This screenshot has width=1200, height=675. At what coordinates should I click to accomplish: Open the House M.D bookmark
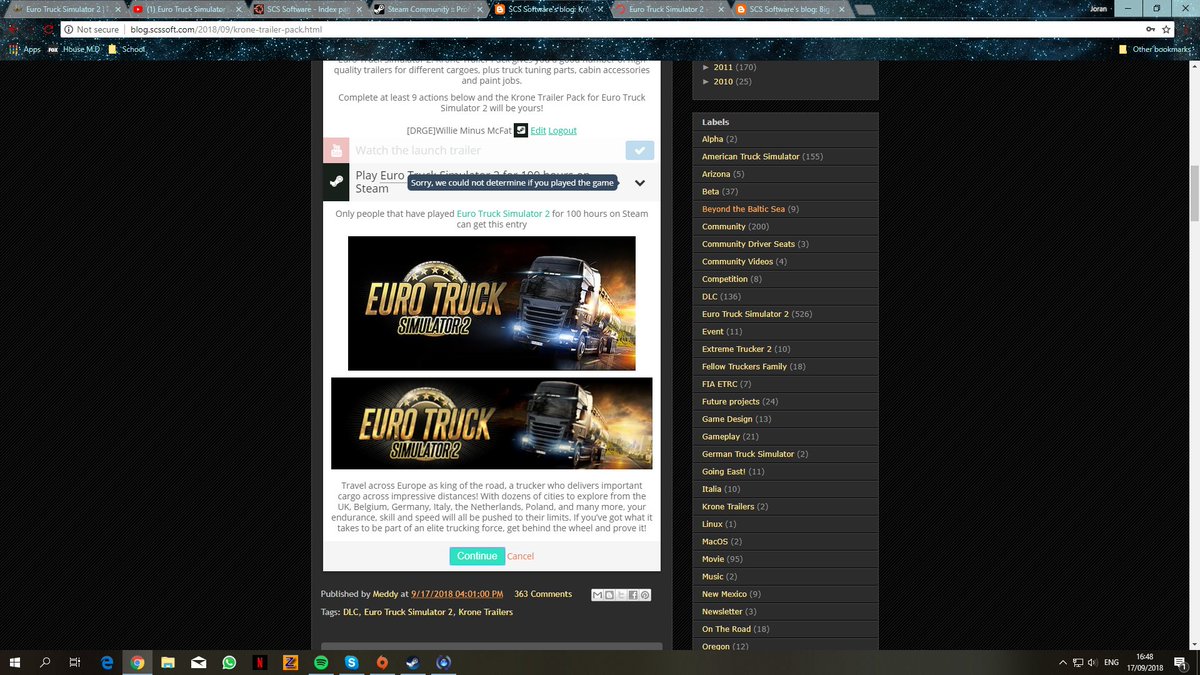coord(74,49)
